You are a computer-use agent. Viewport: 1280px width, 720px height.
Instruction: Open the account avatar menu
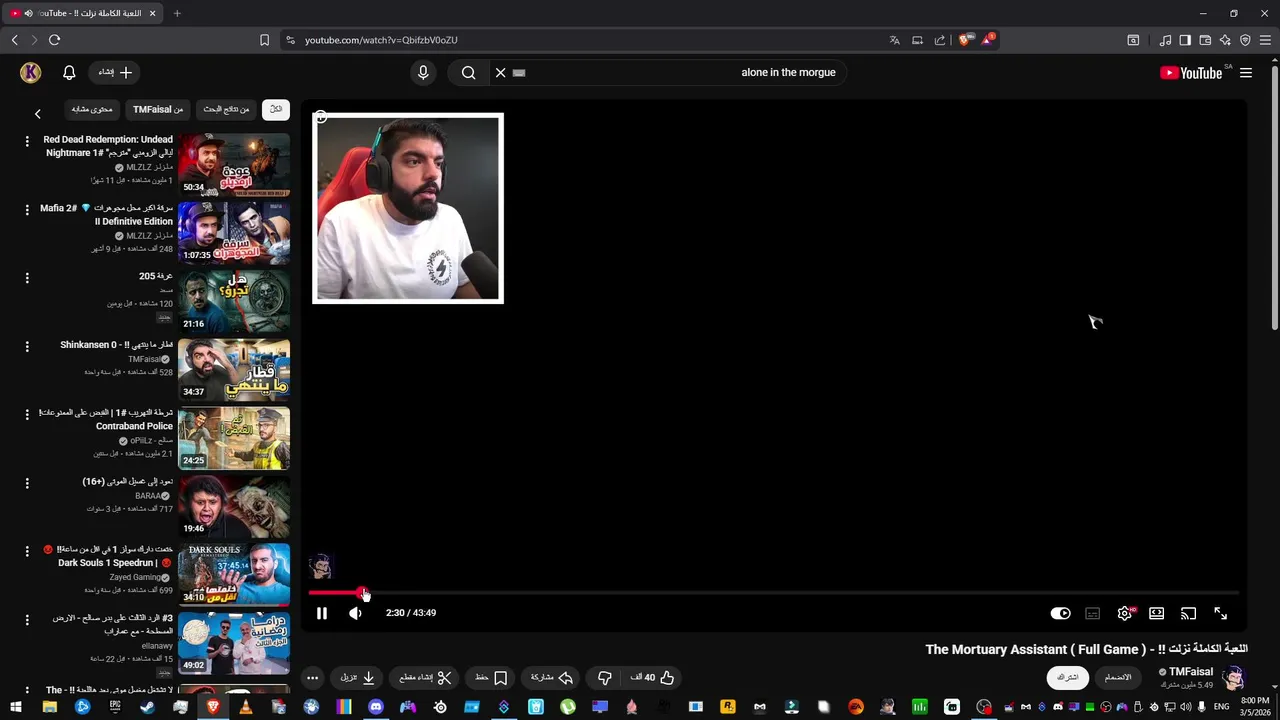(30, 72)
